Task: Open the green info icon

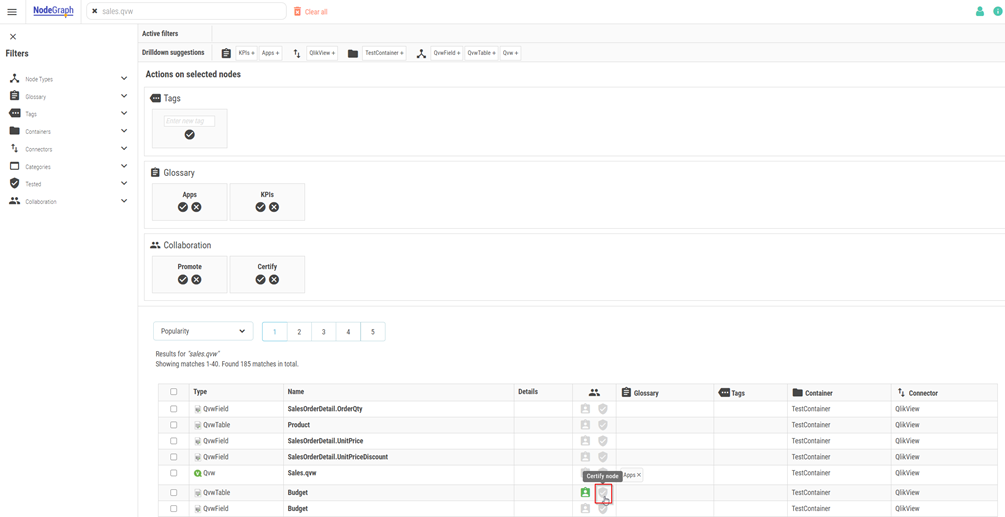Action: (x=997, y=11)
